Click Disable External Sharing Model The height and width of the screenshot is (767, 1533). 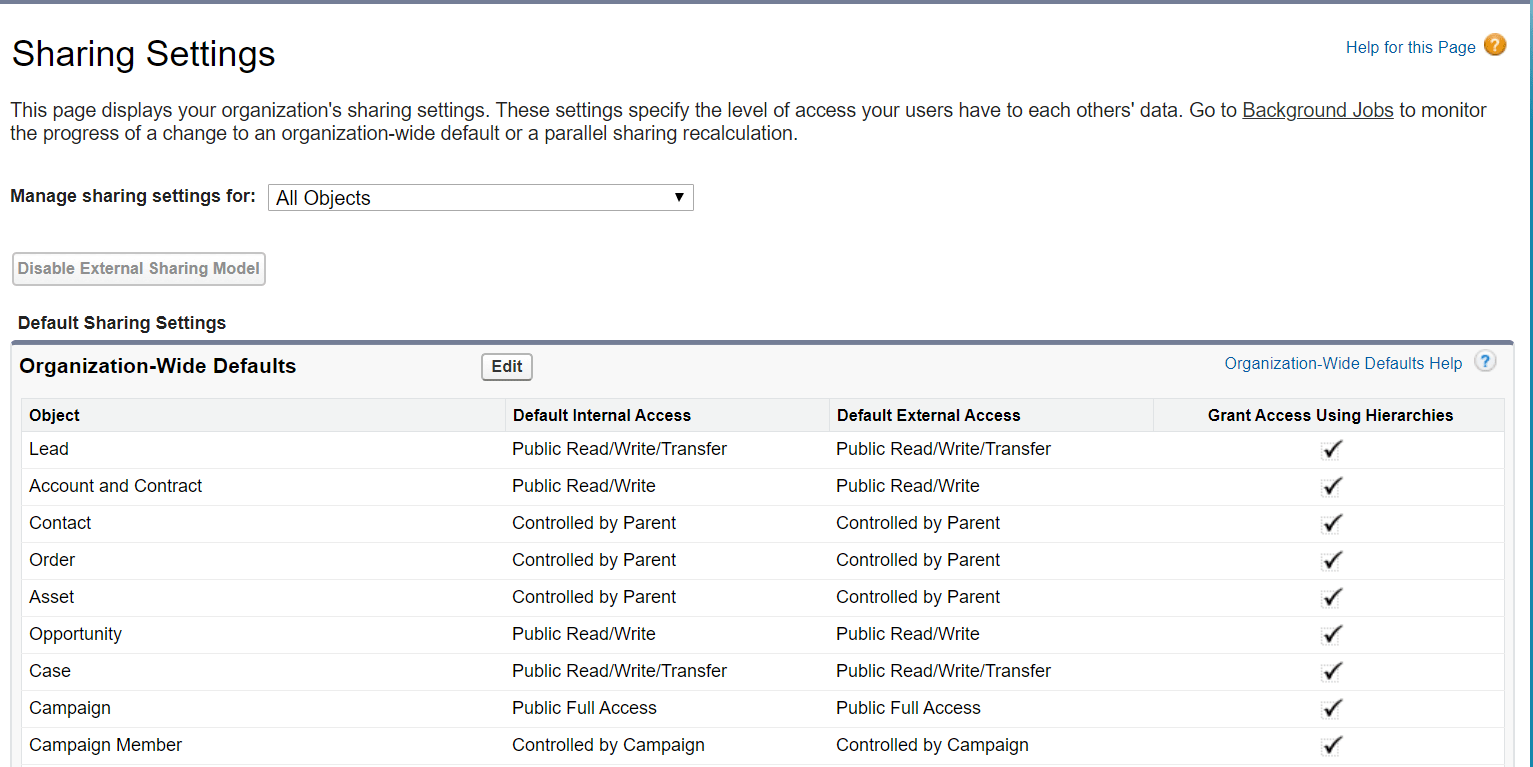(138, 268)
